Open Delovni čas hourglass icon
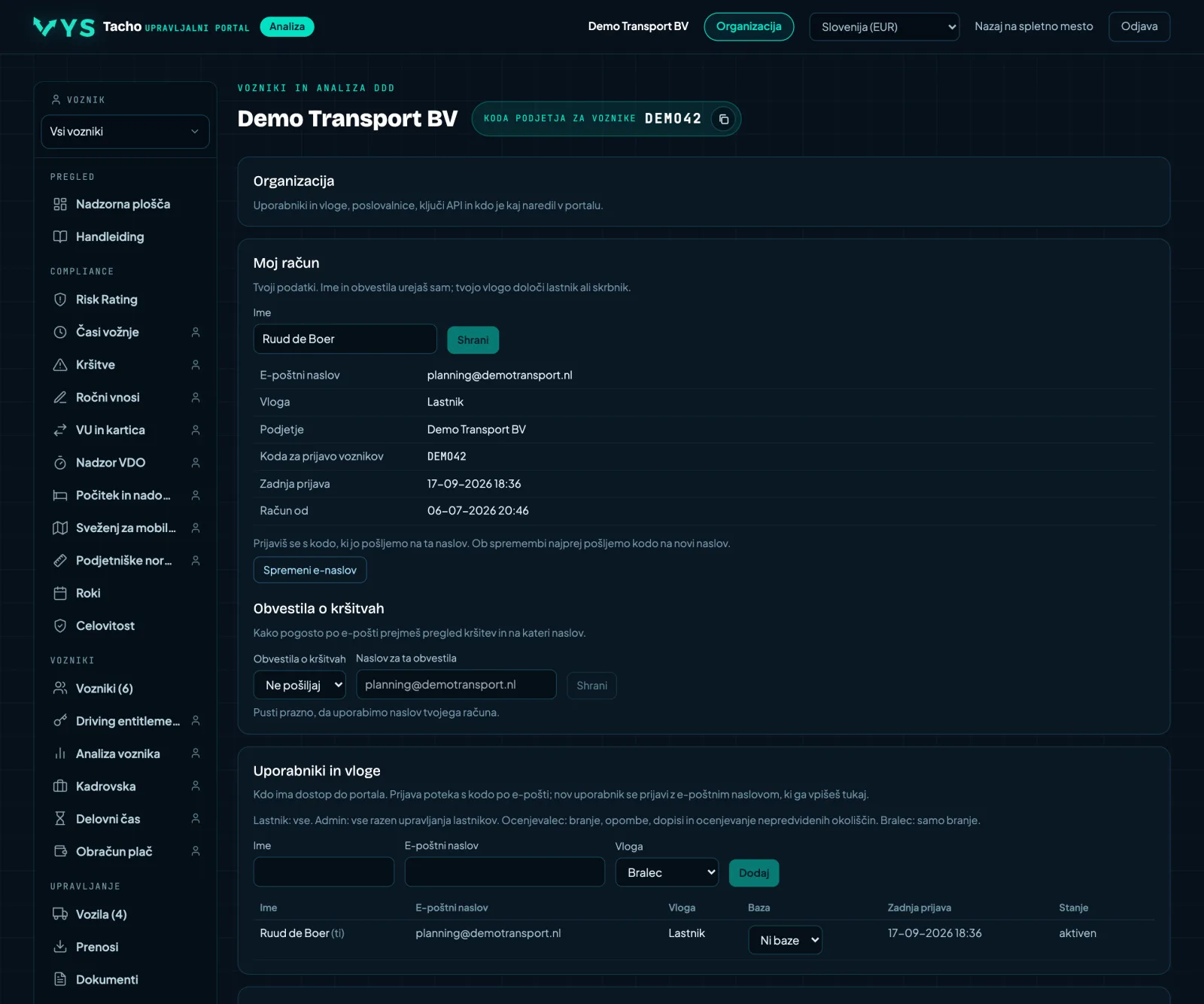 pyautogui.click(x=60, y=819)
